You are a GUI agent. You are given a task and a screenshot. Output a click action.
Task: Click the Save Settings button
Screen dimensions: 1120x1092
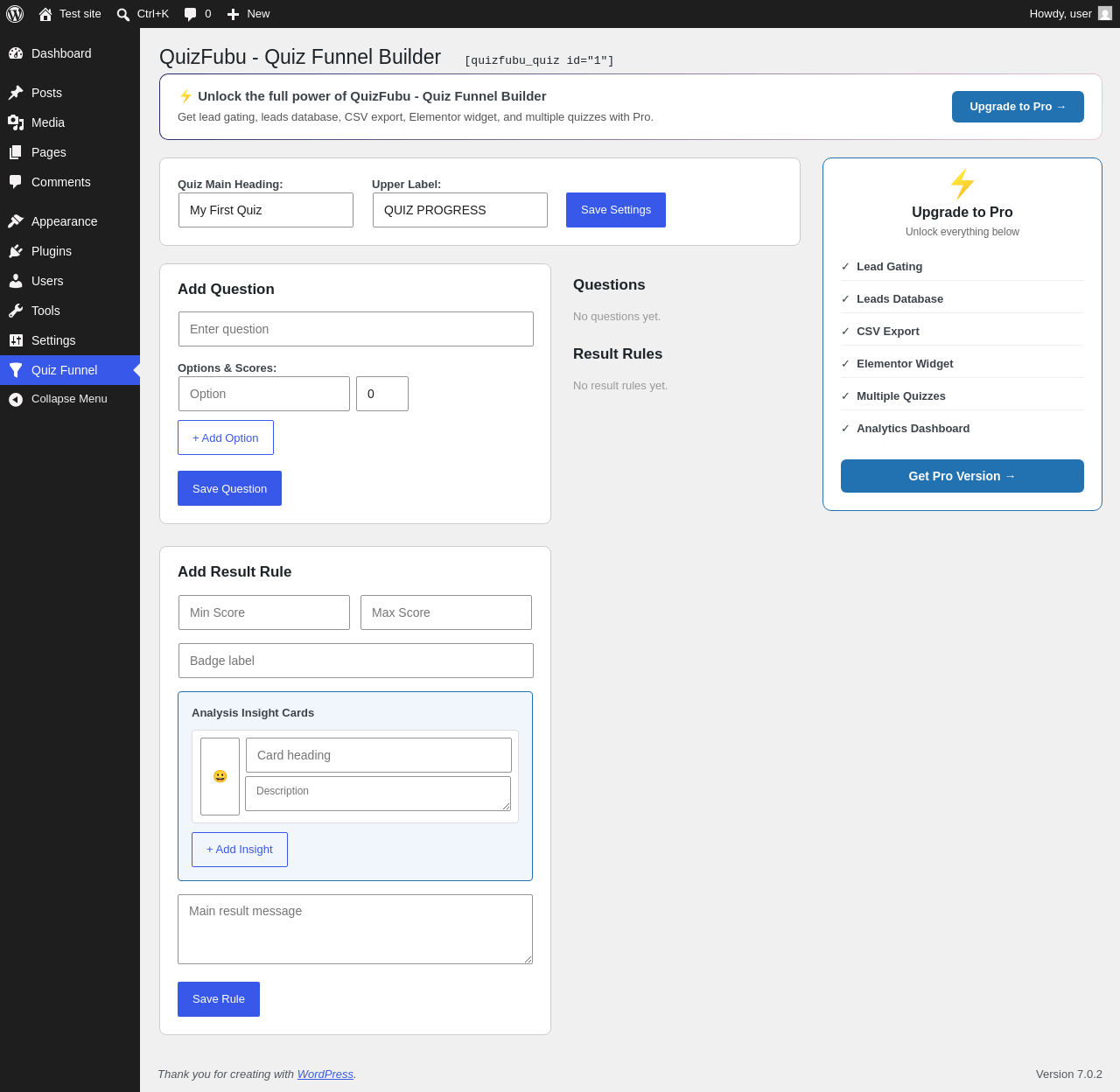pyautogui.click(x=616, y=210)
